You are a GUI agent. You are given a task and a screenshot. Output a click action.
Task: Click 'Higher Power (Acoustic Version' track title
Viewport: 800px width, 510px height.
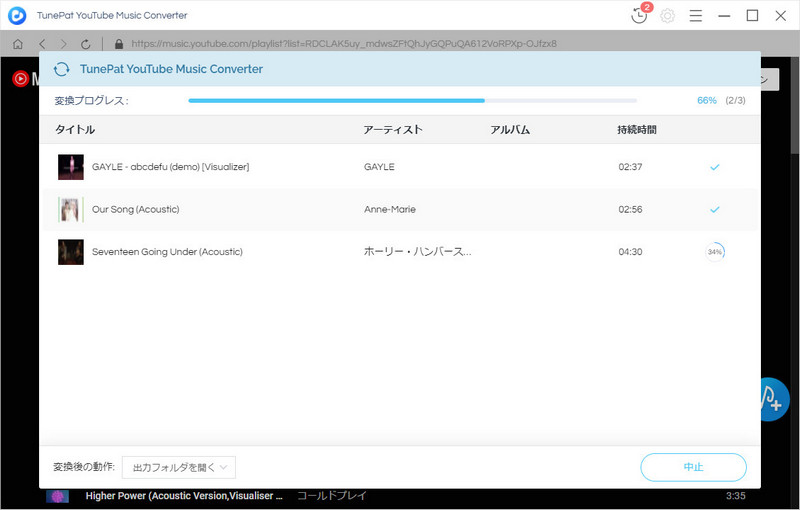point(184,496)
